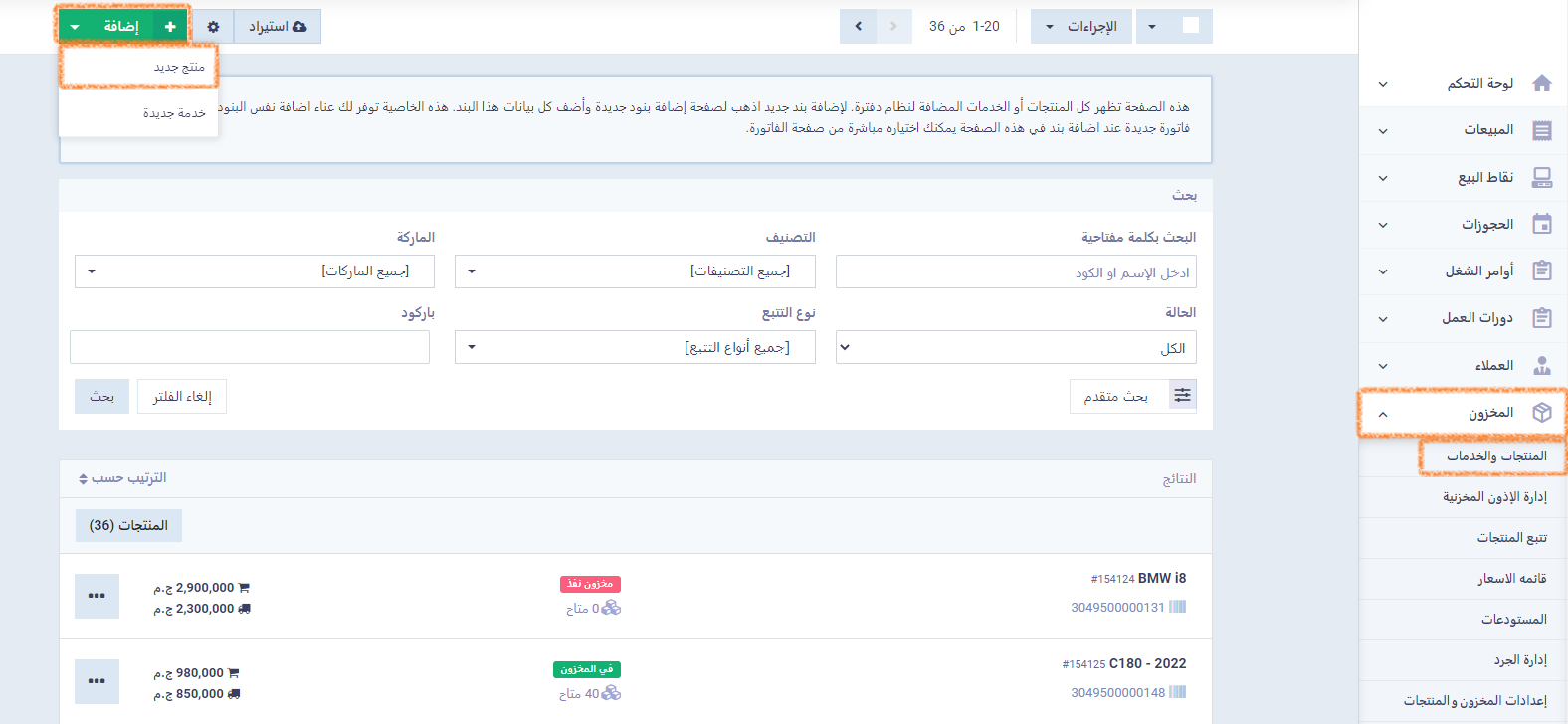This screenshot has height=724, width=1568.
Task: Click the العملاء person icon
Action: click(x=1542, y=366)
